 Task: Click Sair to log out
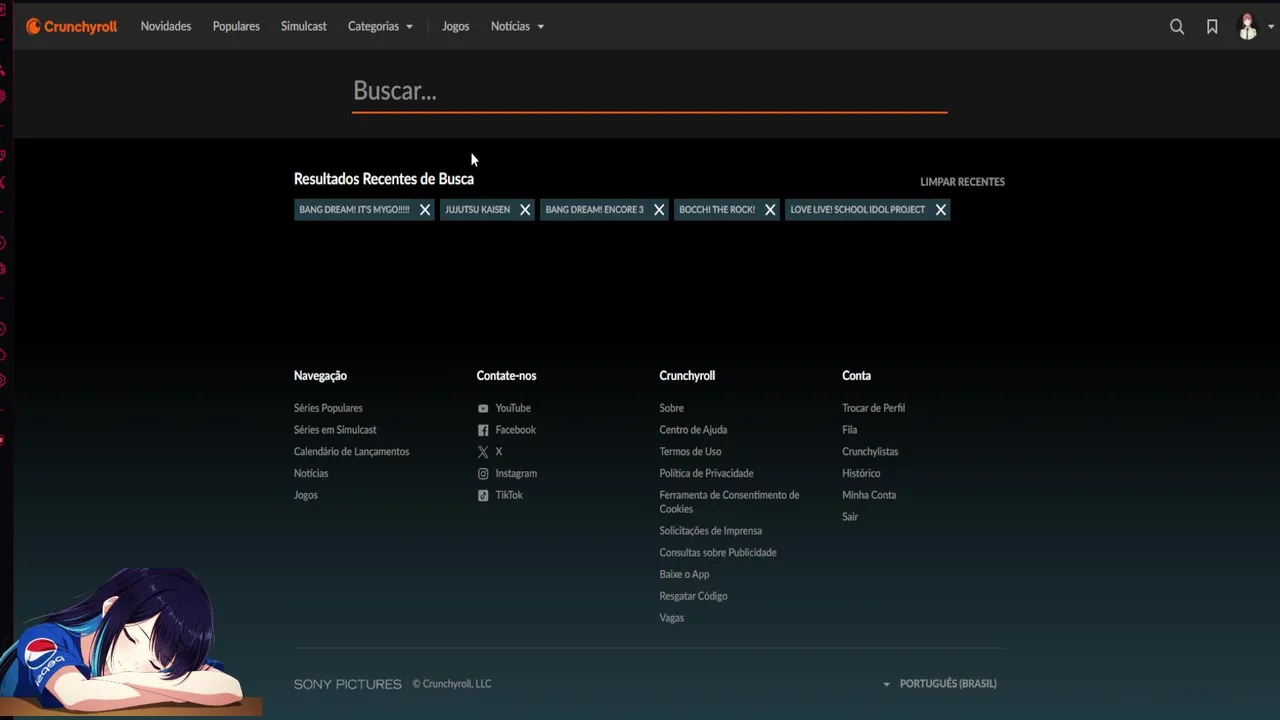pyautogui.click(x=850, y=517)
